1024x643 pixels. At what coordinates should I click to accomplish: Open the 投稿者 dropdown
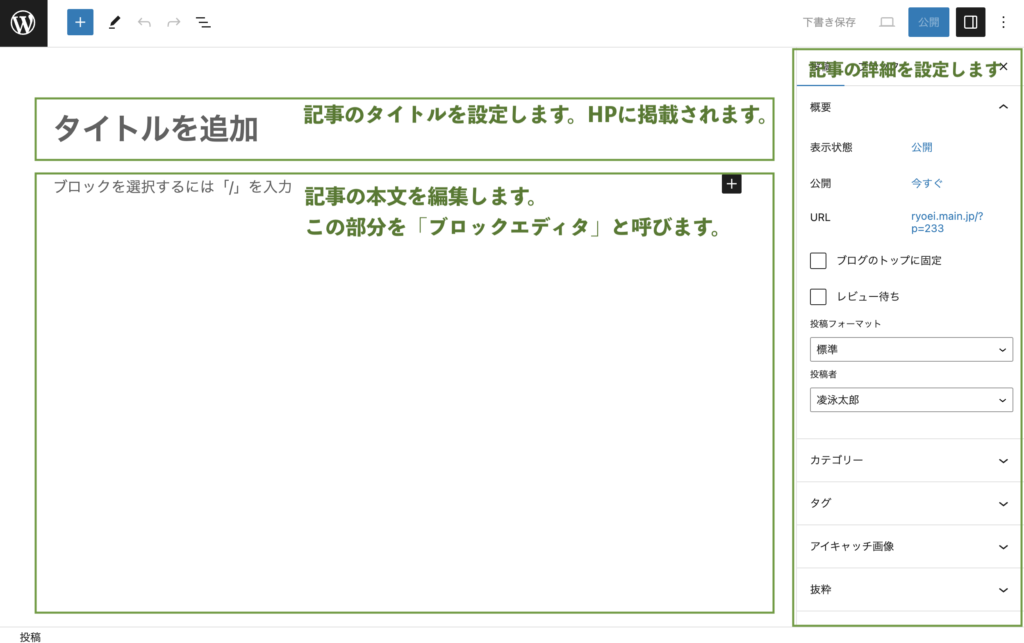click(x=910, y=399)
